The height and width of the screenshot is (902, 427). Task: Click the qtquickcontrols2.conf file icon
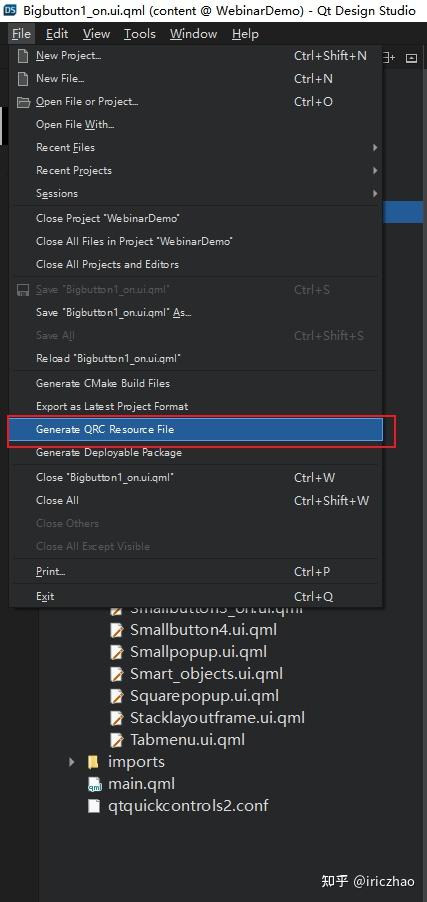(x=94, y=805)
